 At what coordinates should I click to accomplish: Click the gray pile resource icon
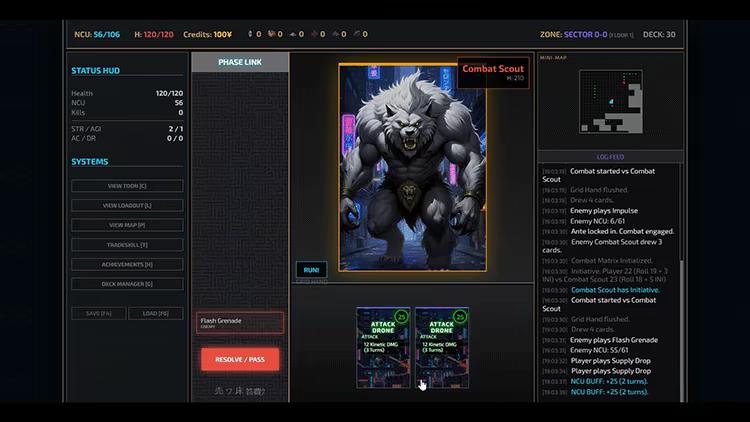click(x=293, y=34)
